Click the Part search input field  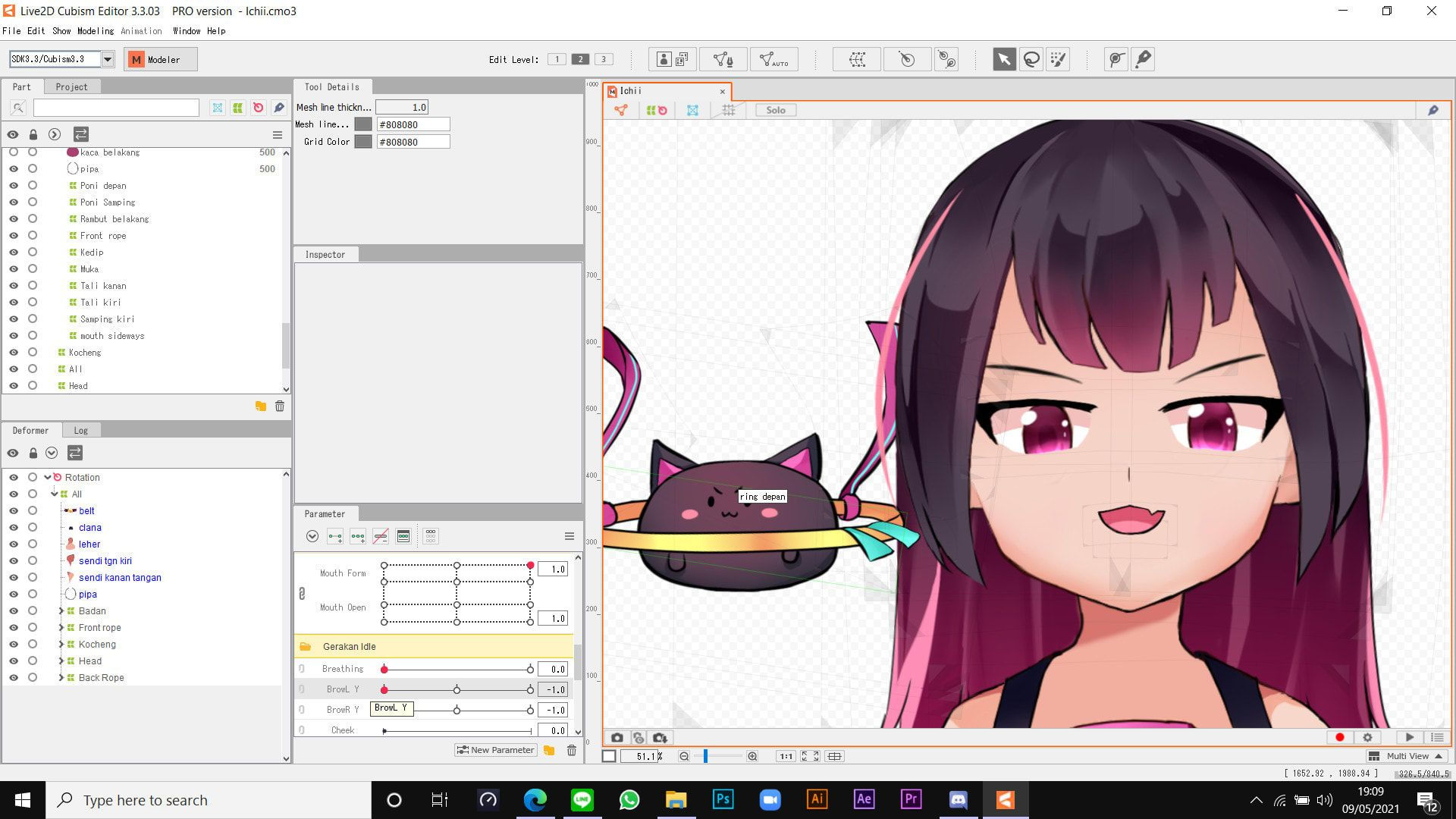click(x=116, y=108)
